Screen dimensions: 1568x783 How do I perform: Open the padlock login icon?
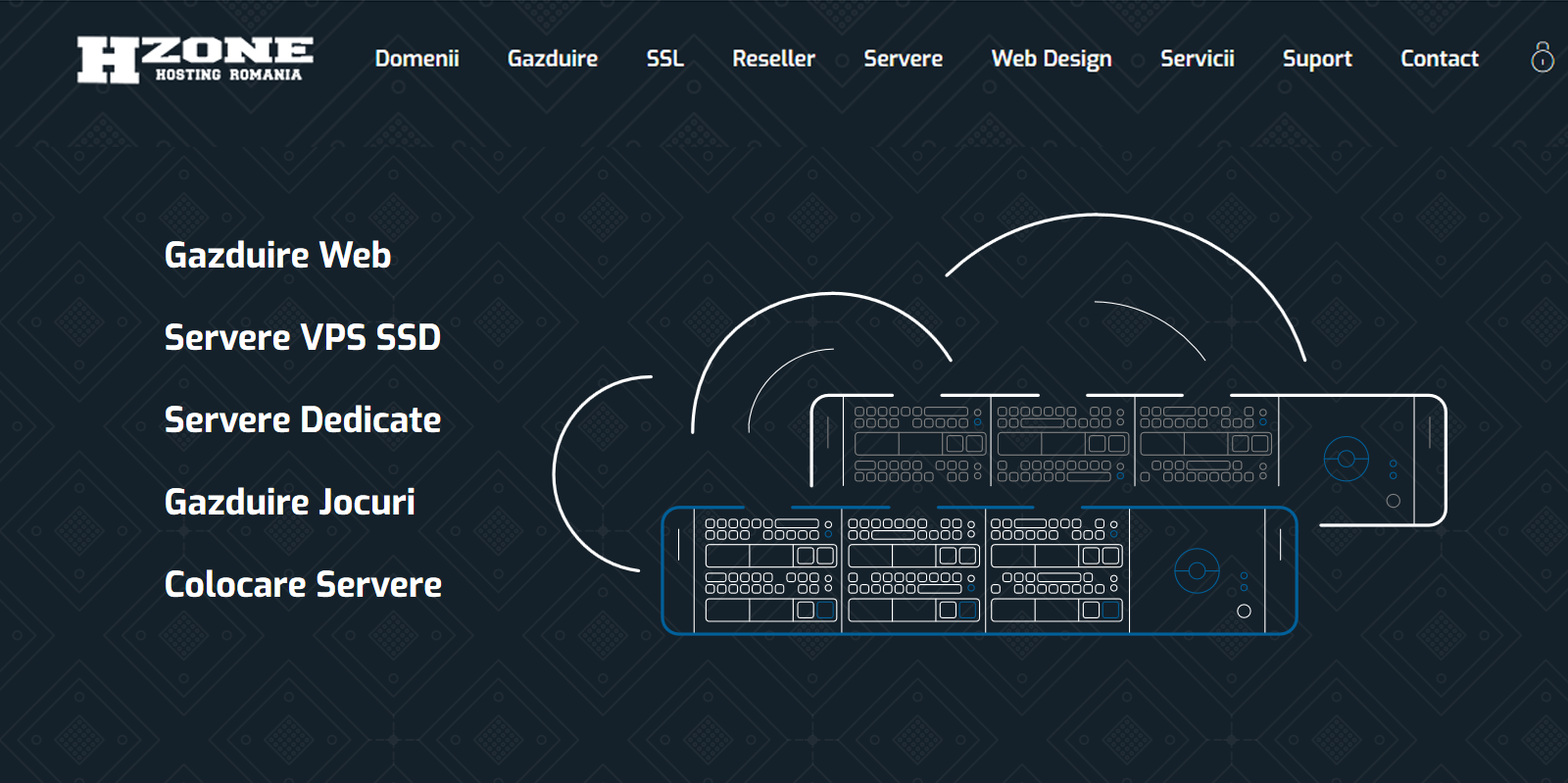point(1542,58)
